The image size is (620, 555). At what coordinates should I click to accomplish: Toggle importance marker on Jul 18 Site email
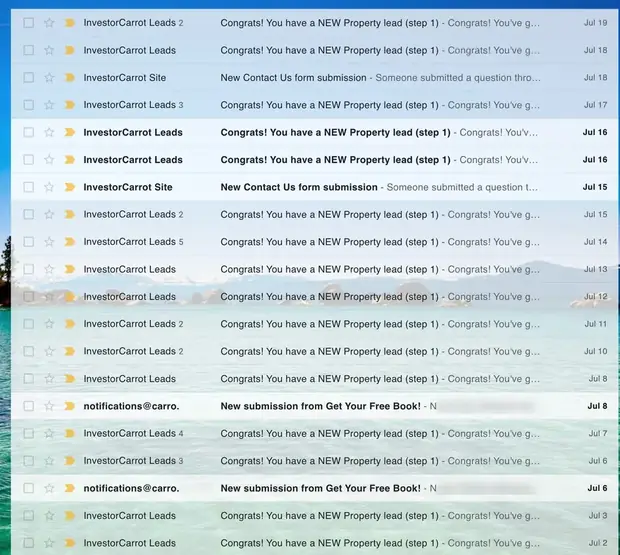point(70,77)
